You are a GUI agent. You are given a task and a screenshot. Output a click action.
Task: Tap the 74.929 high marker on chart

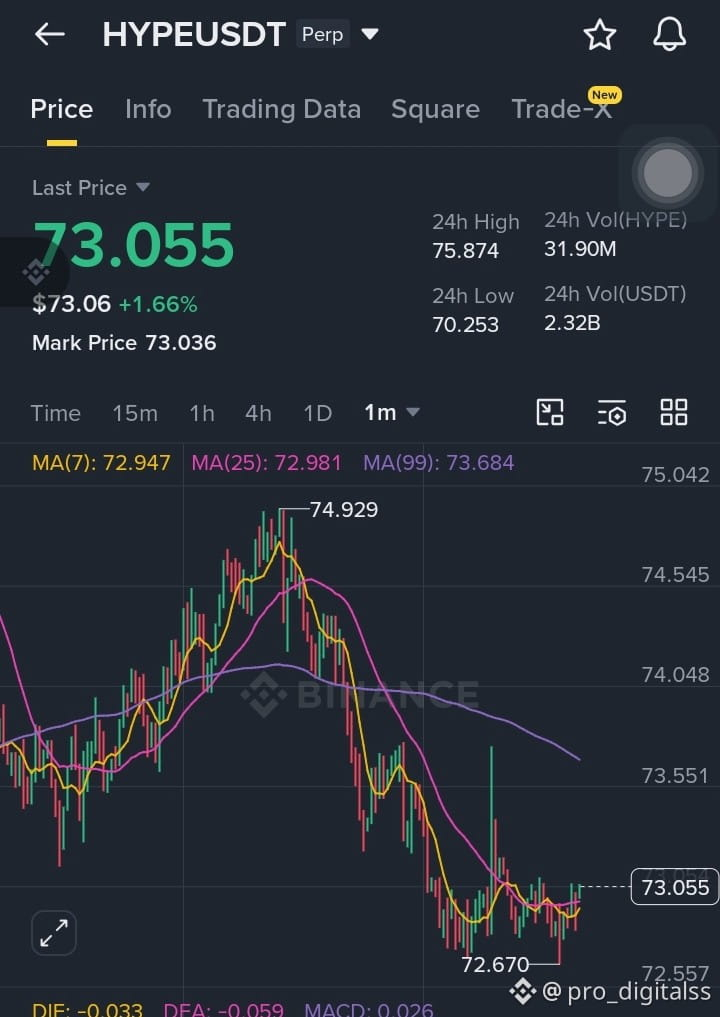(344, 510)
